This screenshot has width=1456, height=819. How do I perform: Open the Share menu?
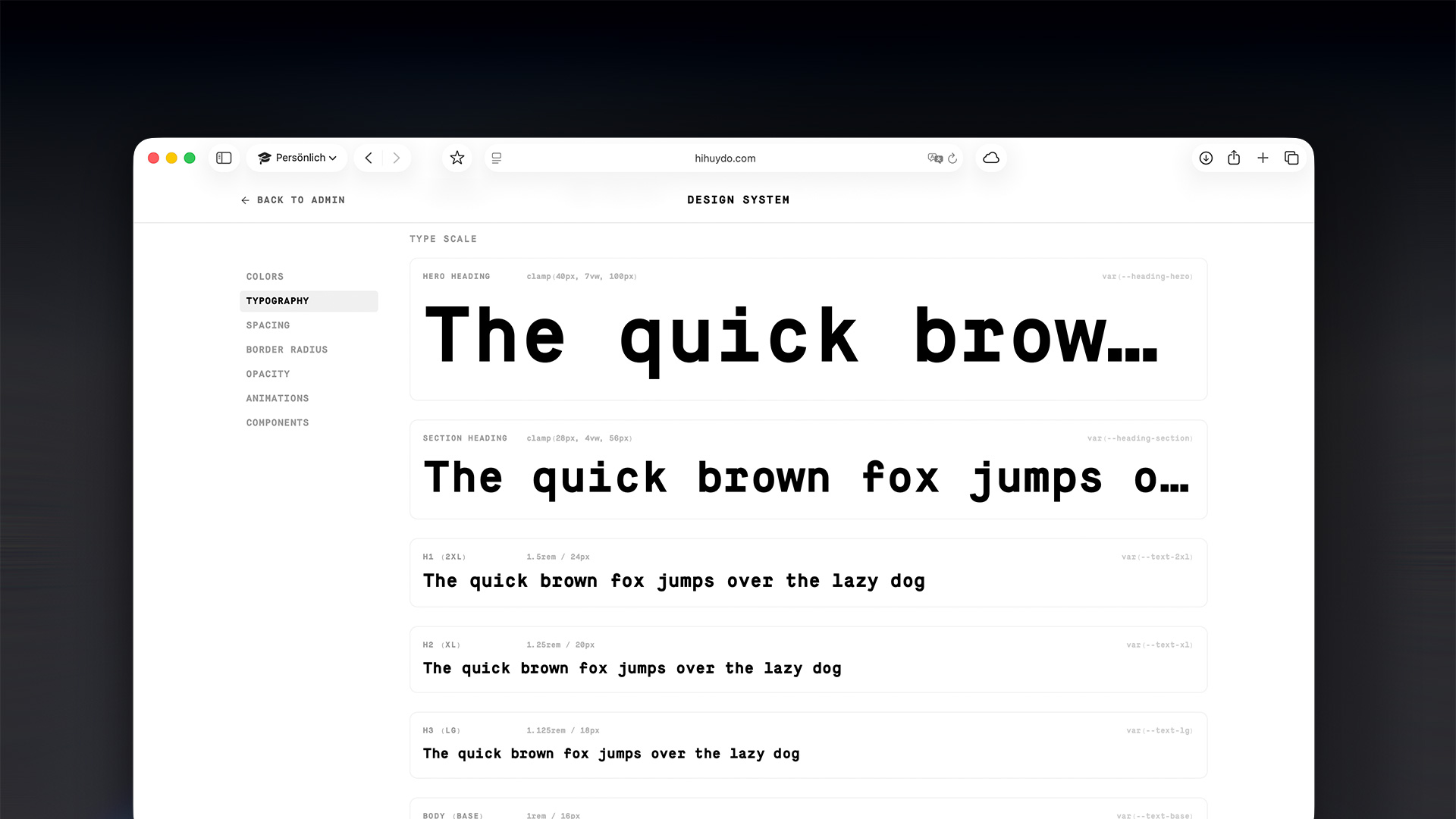1234,158
